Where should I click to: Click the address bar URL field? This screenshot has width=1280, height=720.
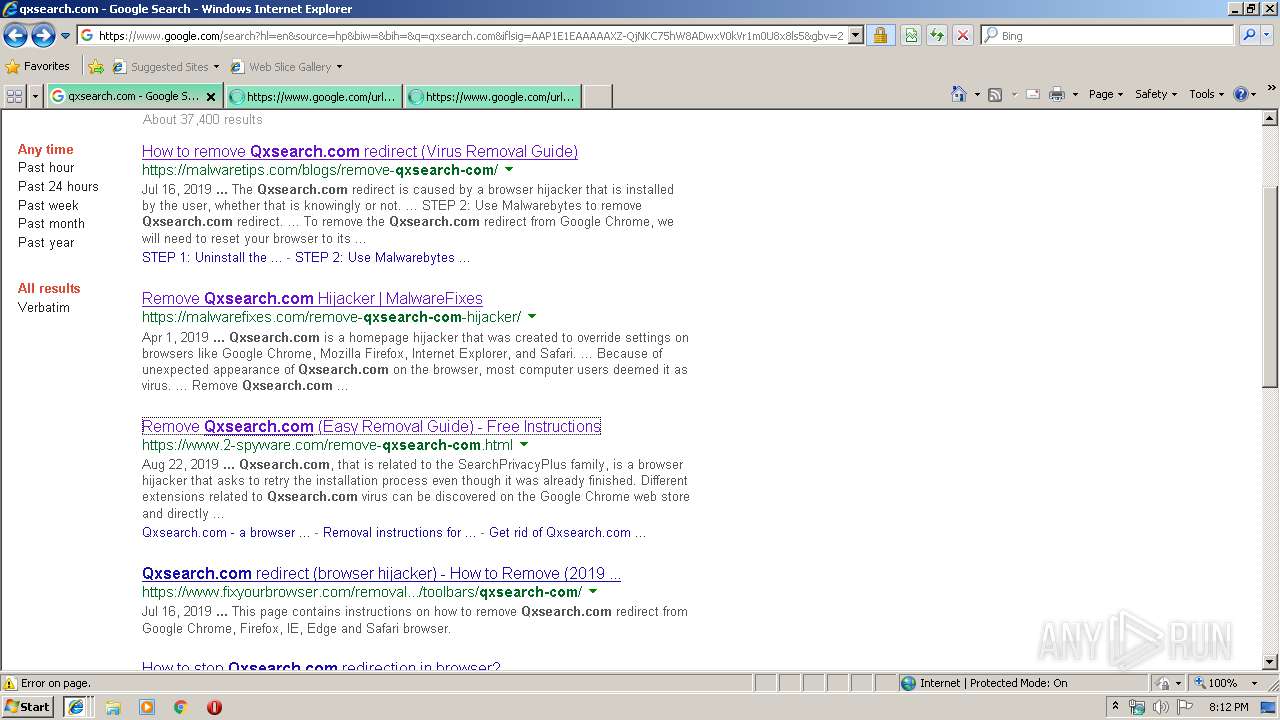[x=471, y=35]
